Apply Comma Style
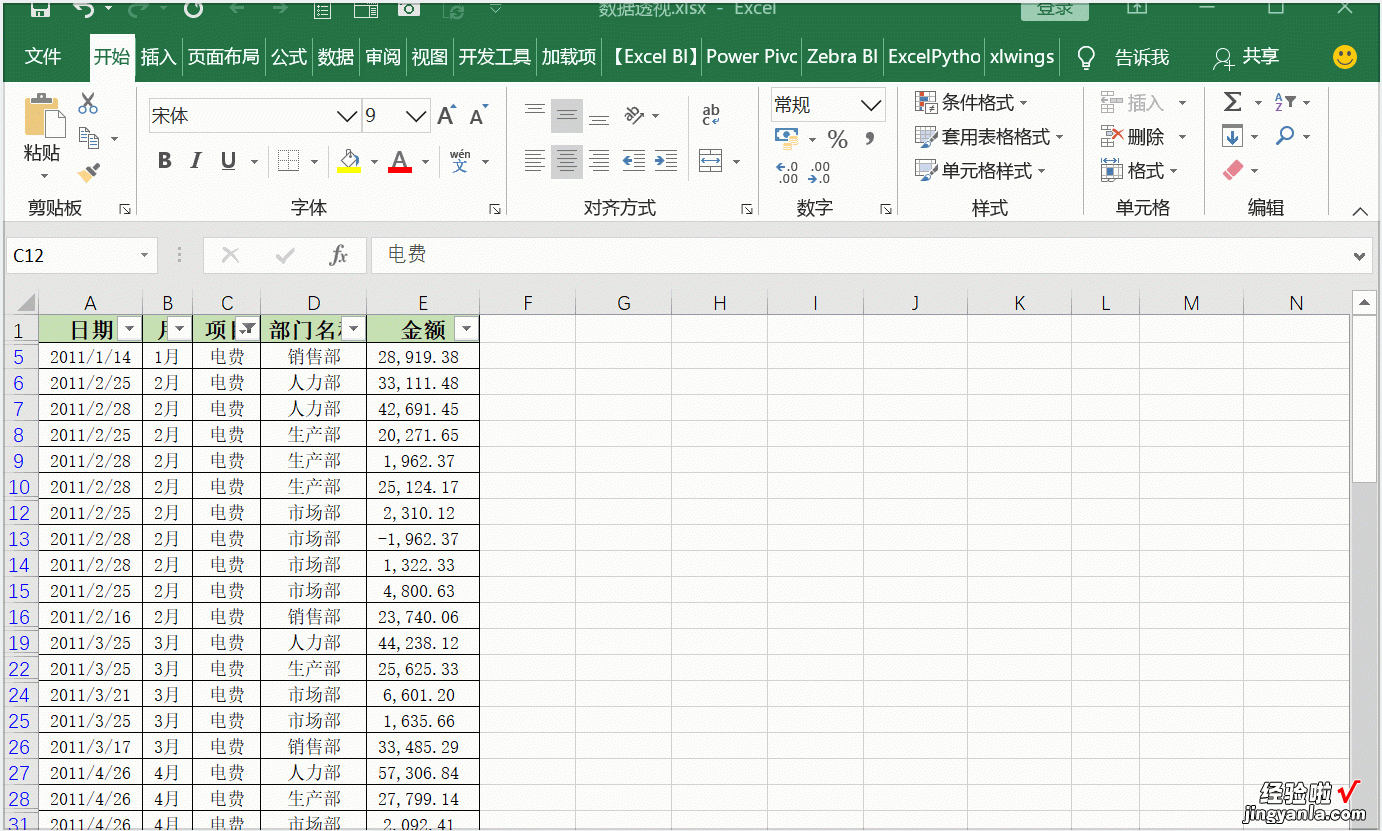 point(870,138)
